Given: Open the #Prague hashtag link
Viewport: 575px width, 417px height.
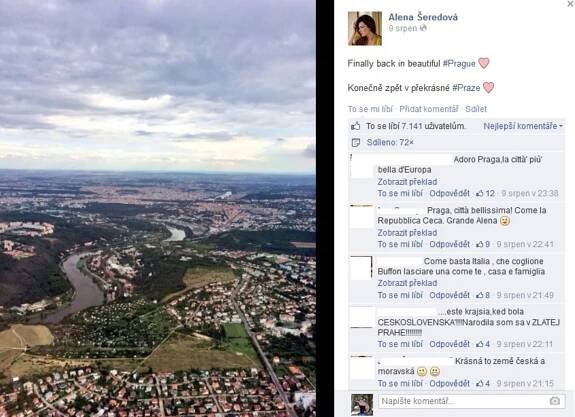Looking at the screenshot, I should coord(459,63).
